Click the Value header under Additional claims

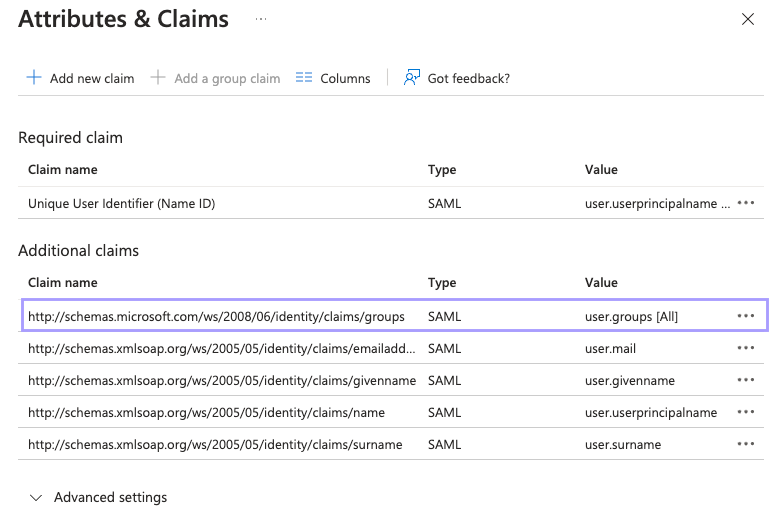click(x=601, y=283)
